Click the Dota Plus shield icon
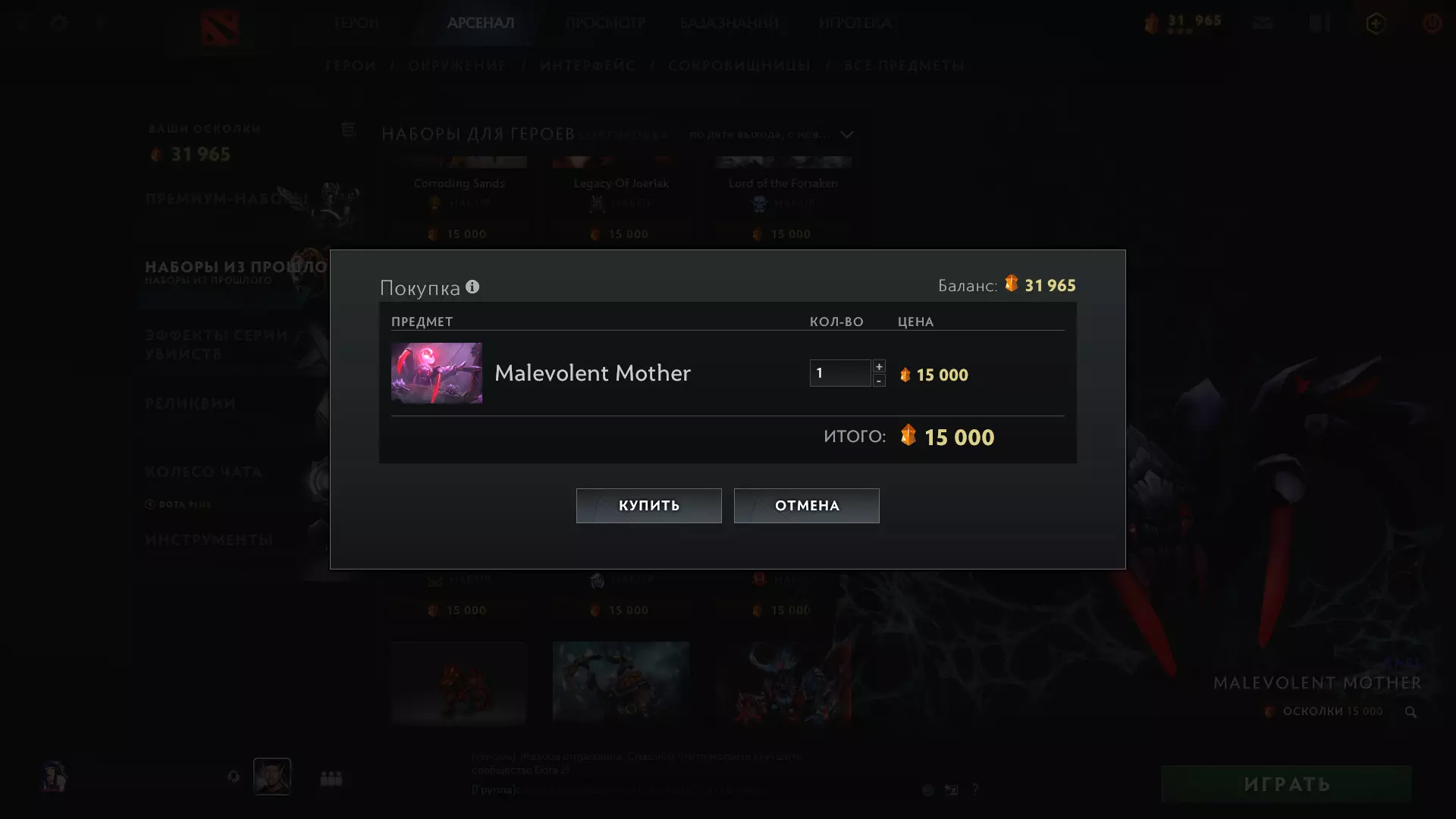1456x819 pixels. click(x=1376, y=23)
